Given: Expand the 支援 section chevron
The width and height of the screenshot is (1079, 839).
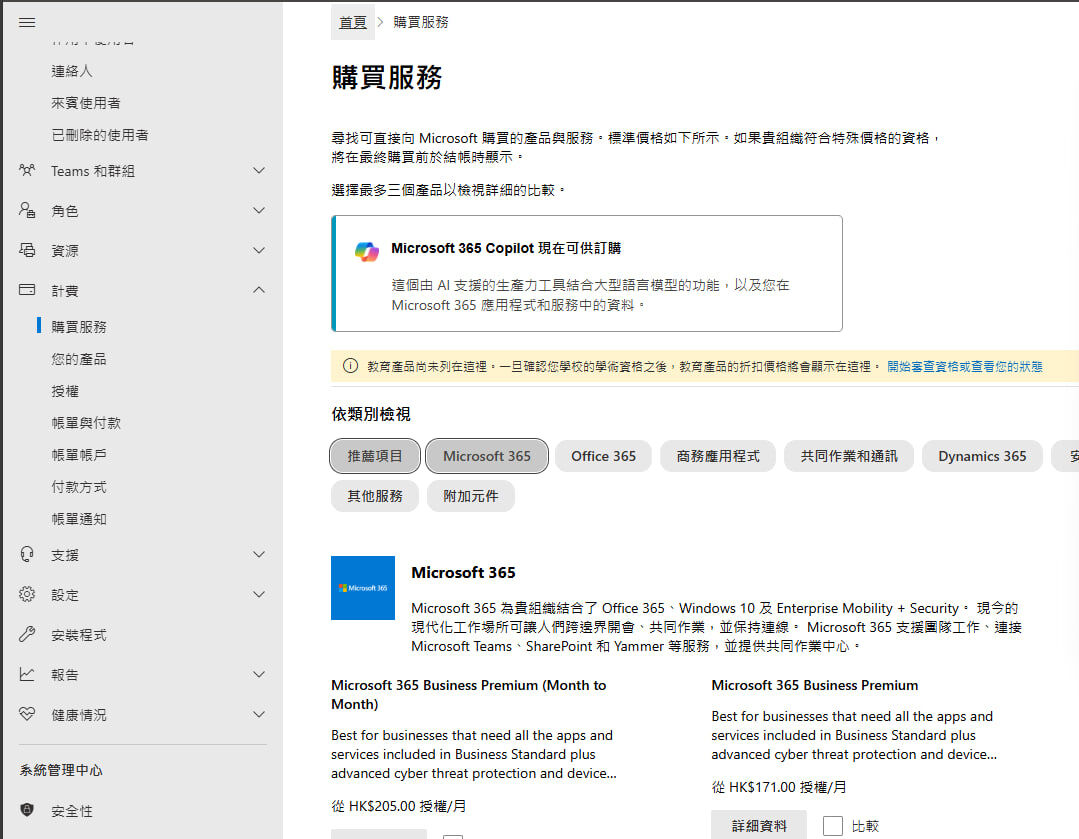Looking at the screenshot, I should [259, 554].
